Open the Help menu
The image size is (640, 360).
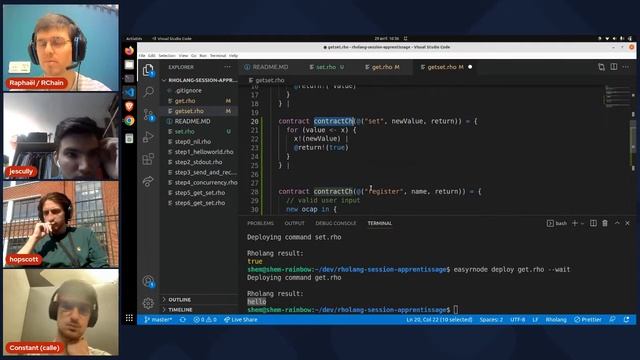tap(233, 56)
